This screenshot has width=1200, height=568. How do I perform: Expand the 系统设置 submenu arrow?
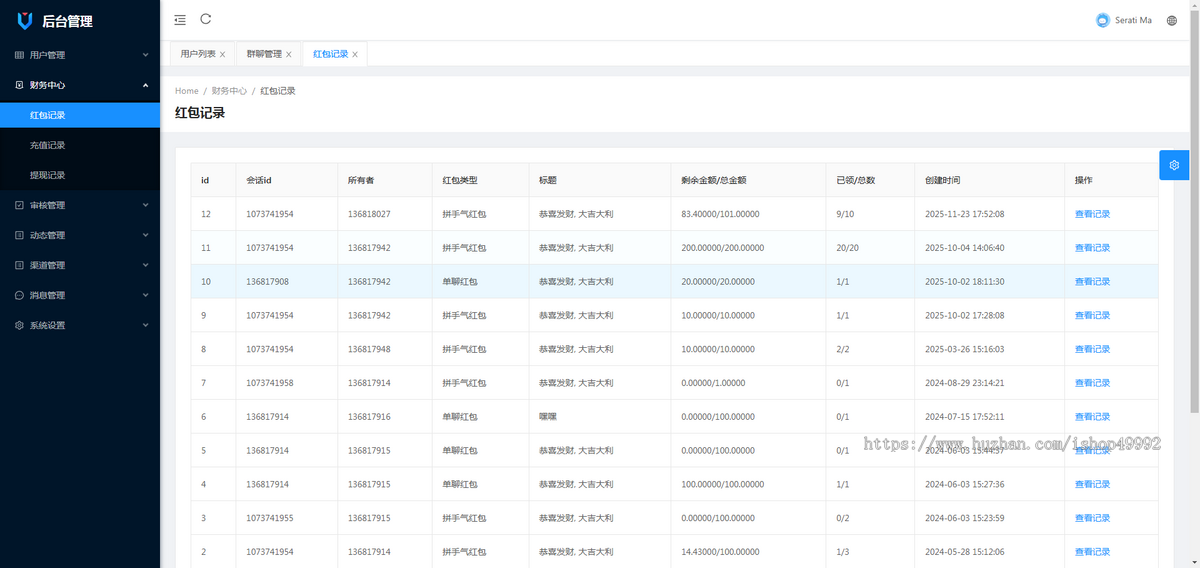point(145,325)
